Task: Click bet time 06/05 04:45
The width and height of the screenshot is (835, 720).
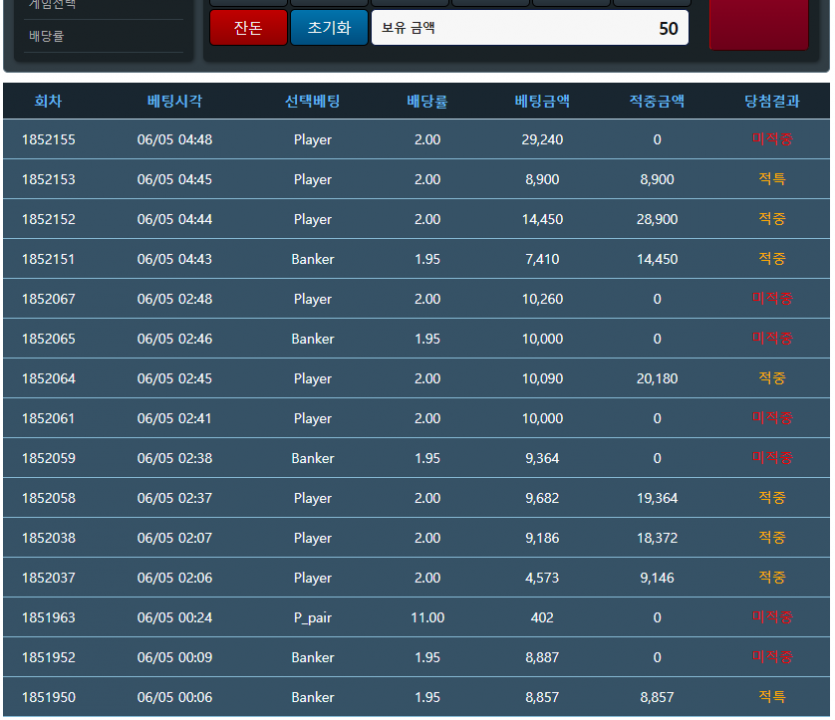Action: pos(175,179)
